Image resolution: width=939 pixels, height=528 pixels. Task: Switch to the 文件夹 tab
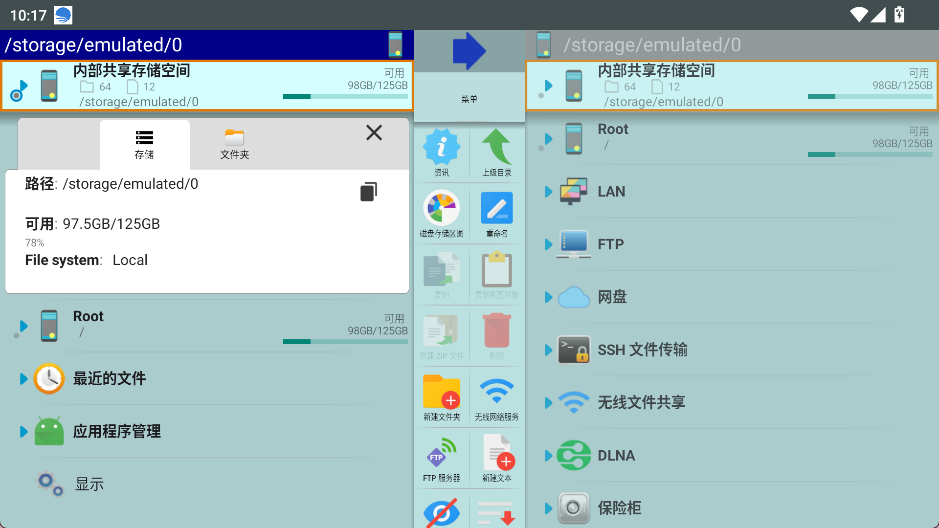pyautogui.click(x=234, y=145)
